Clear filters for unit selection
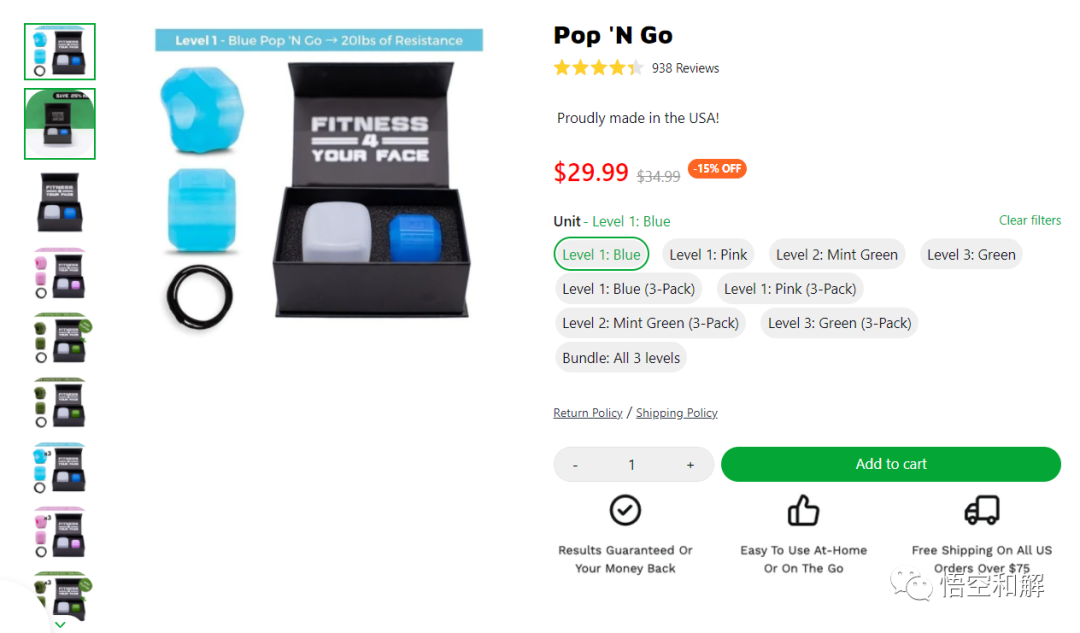The image size is (1080, 633). [1030, 220]
